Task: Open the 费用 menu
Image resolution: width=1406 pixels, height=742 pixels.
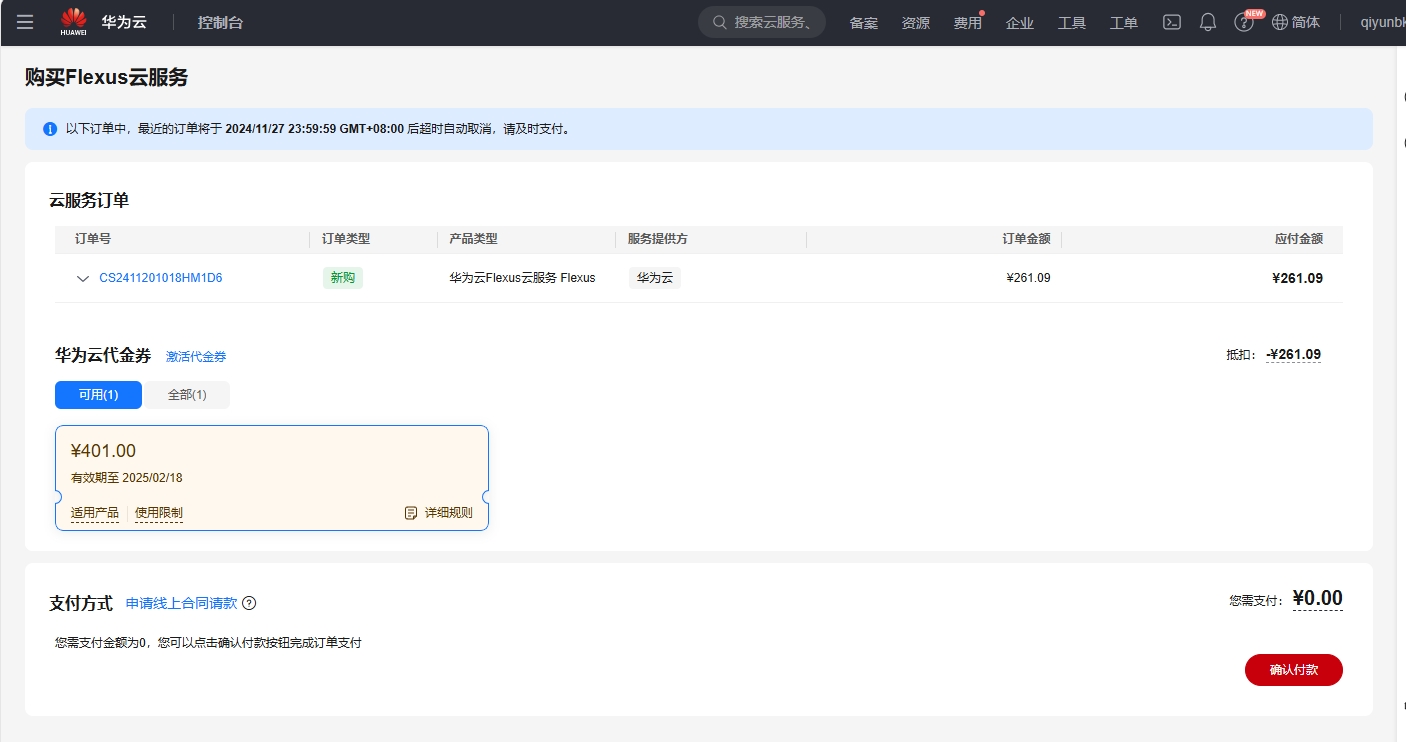Action: pyautogui.click(x=967, y=23)
